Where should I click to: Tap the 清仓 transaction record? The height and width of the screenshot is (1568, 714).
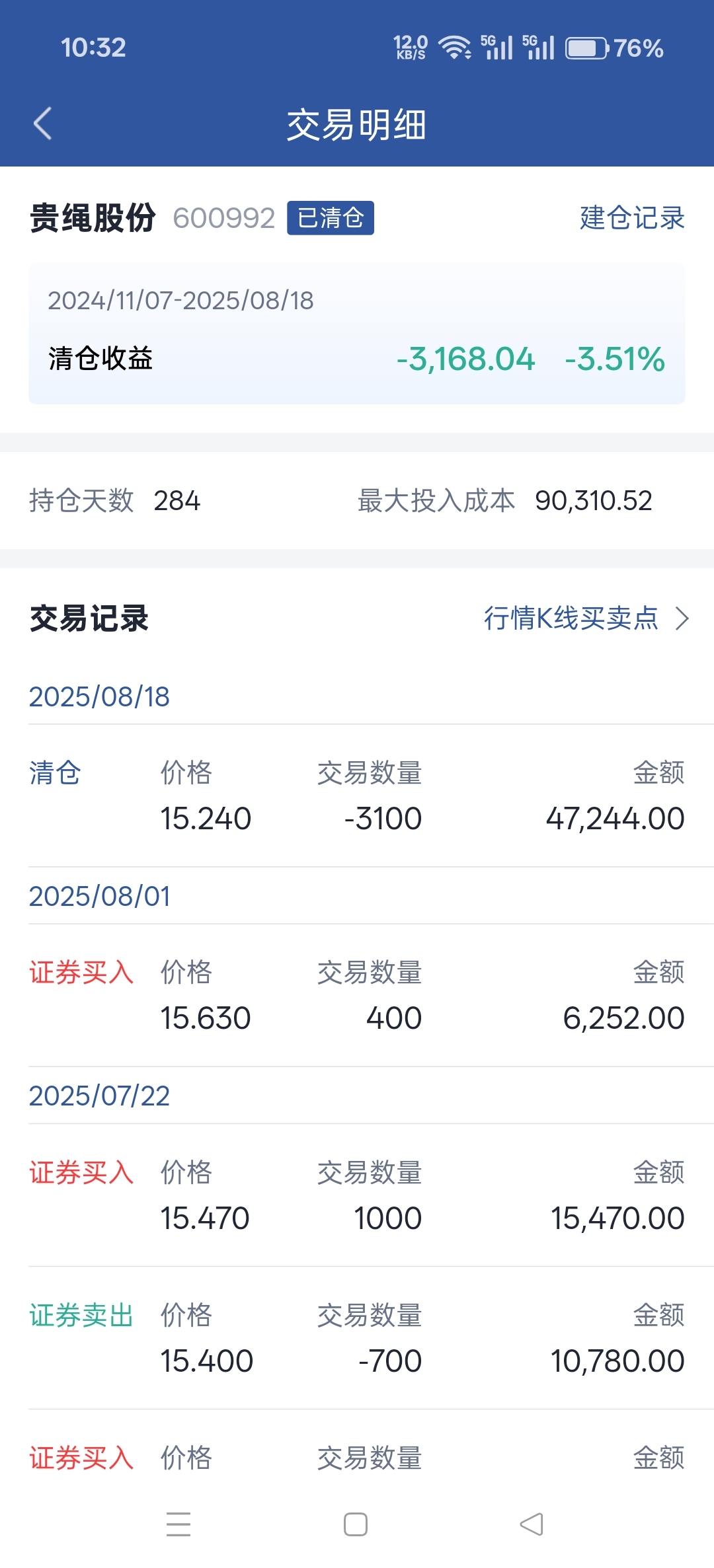tap(357, 796)
